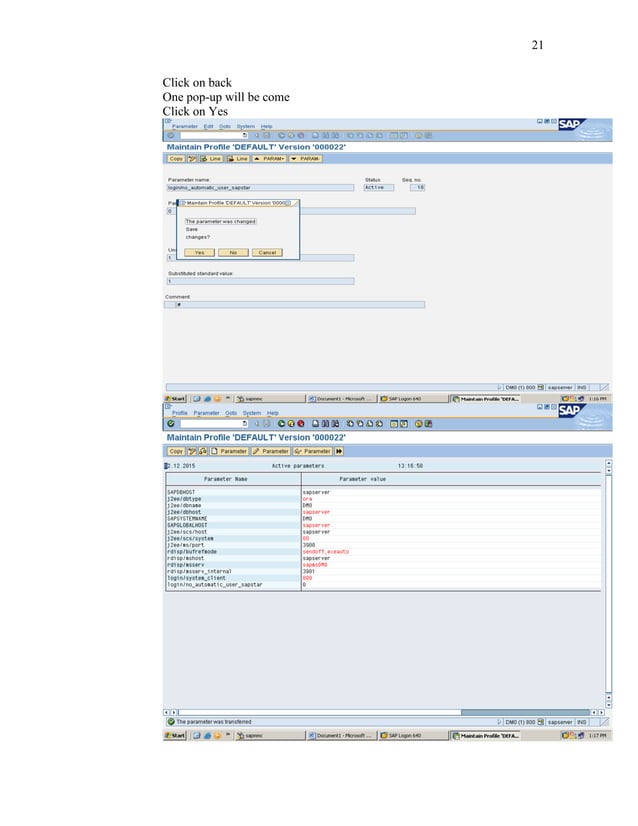The height and width of the screenshot is (826, 638).
Task: Click No in the Save changes dialog
Action: [233, 253]
